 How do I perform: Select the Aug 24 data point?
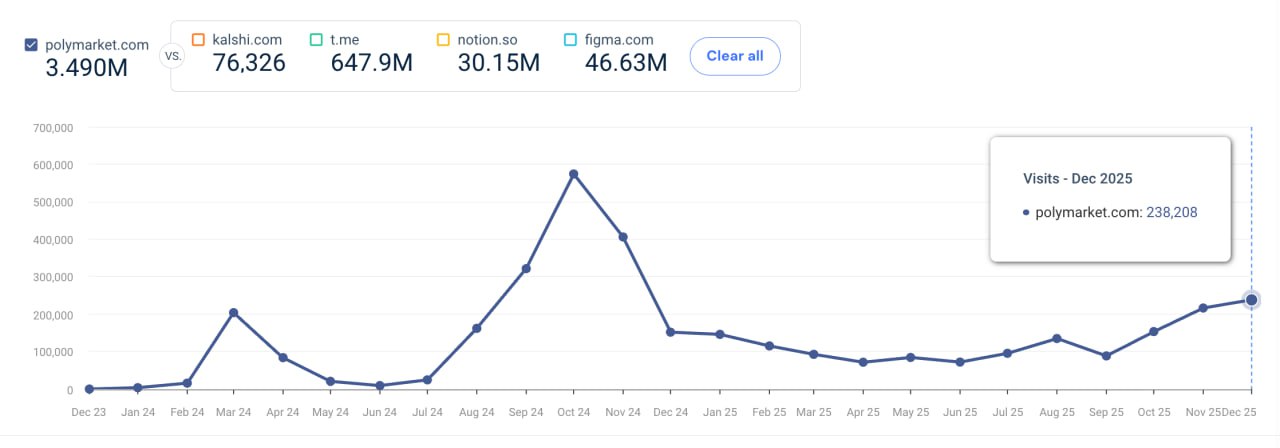pos(477,328)
